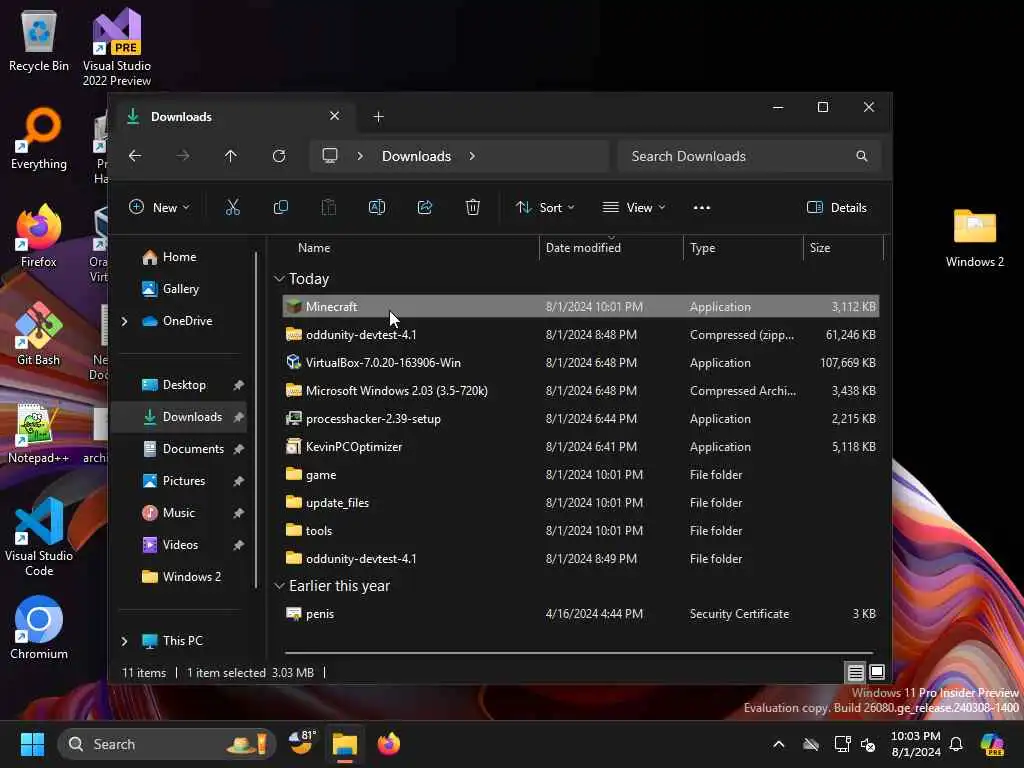Select Visual Studio Code desktop shortcut
The image size is (1024, 768).
tap(39, 537)
